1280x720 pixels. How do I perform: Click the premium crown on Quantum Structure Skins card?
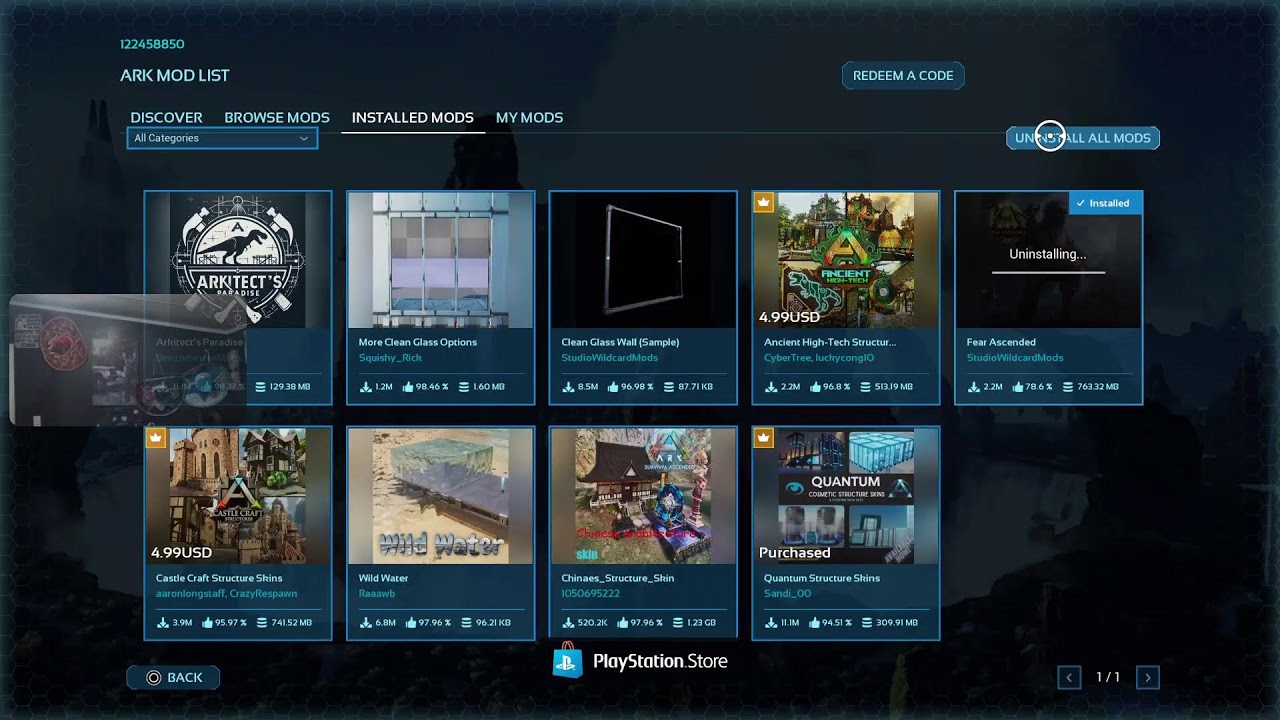(x=763, y=438)
